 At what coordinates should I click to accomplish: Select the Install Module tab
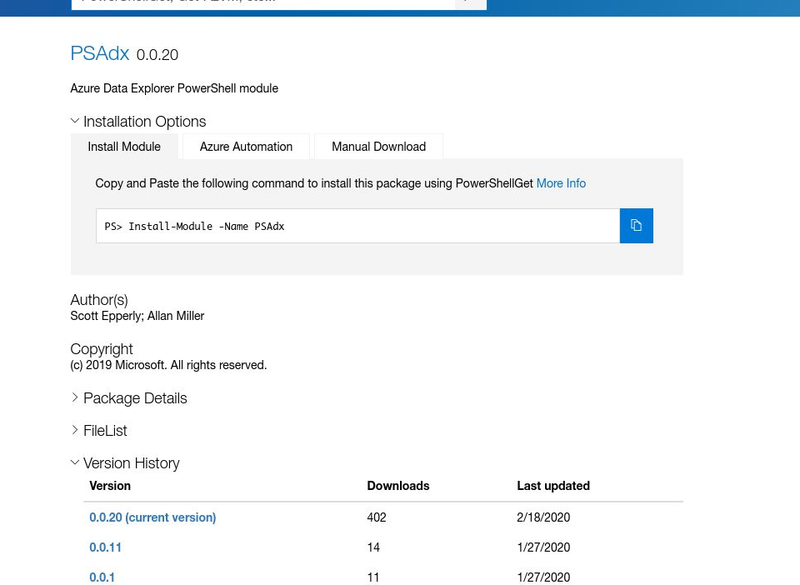point(124,147)
